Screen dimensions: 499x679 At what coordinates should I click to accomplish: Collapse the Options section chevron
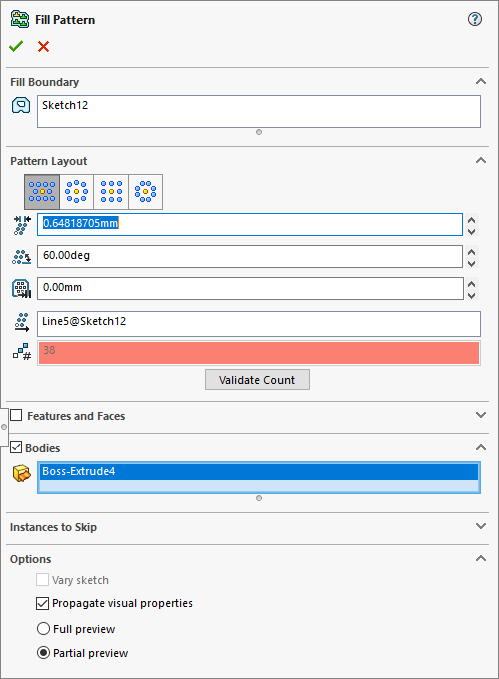point(481,558)
